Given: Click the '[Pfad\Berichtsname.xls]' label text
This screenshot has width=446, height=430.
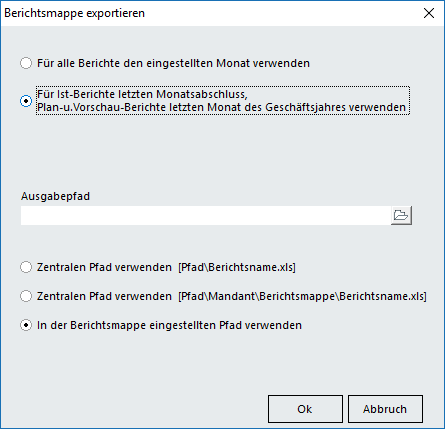Looking at the screenshot, I should click(237, 267).
